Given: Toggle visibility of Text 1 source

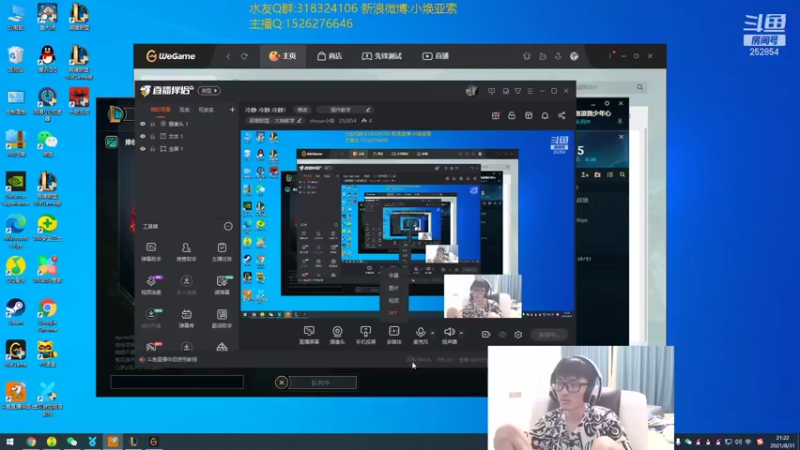Looking at the screenshot, I should tap(143, 136).
